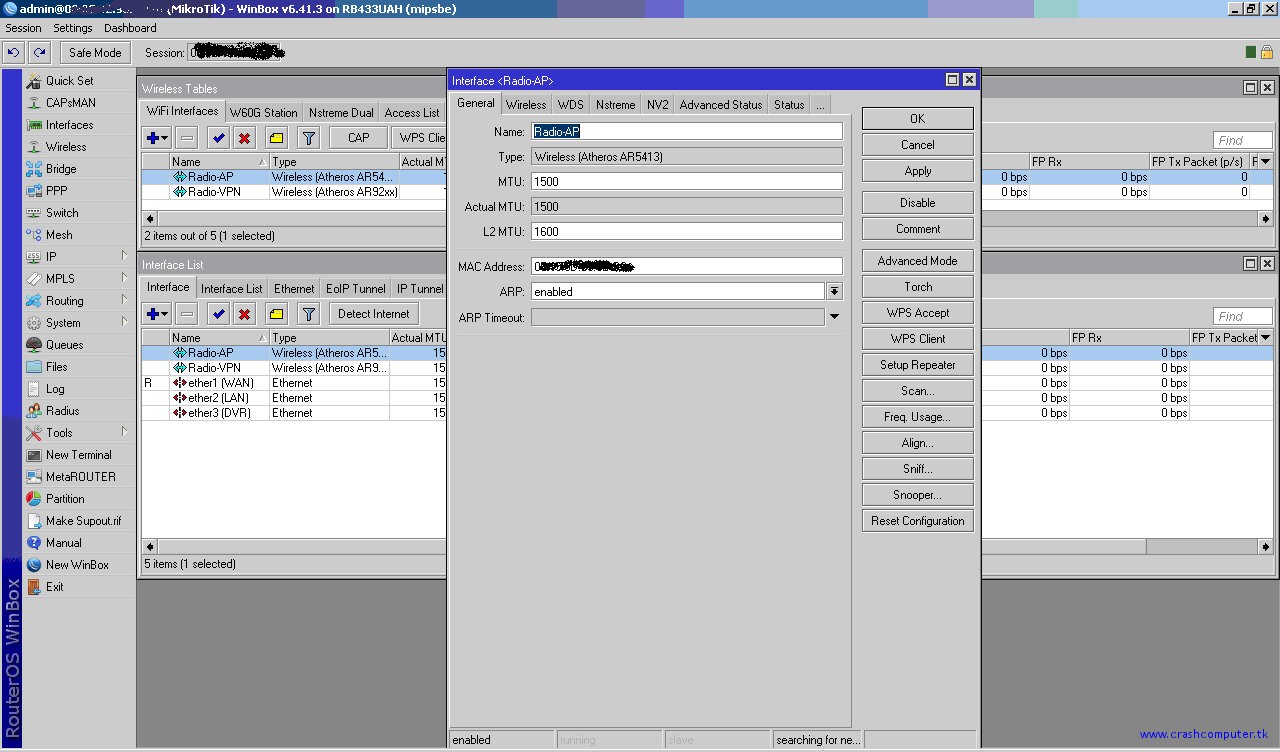This screenshot has width=1280, height=752.
Task: Open Quick Set from the sidebar
Action: 69,81
